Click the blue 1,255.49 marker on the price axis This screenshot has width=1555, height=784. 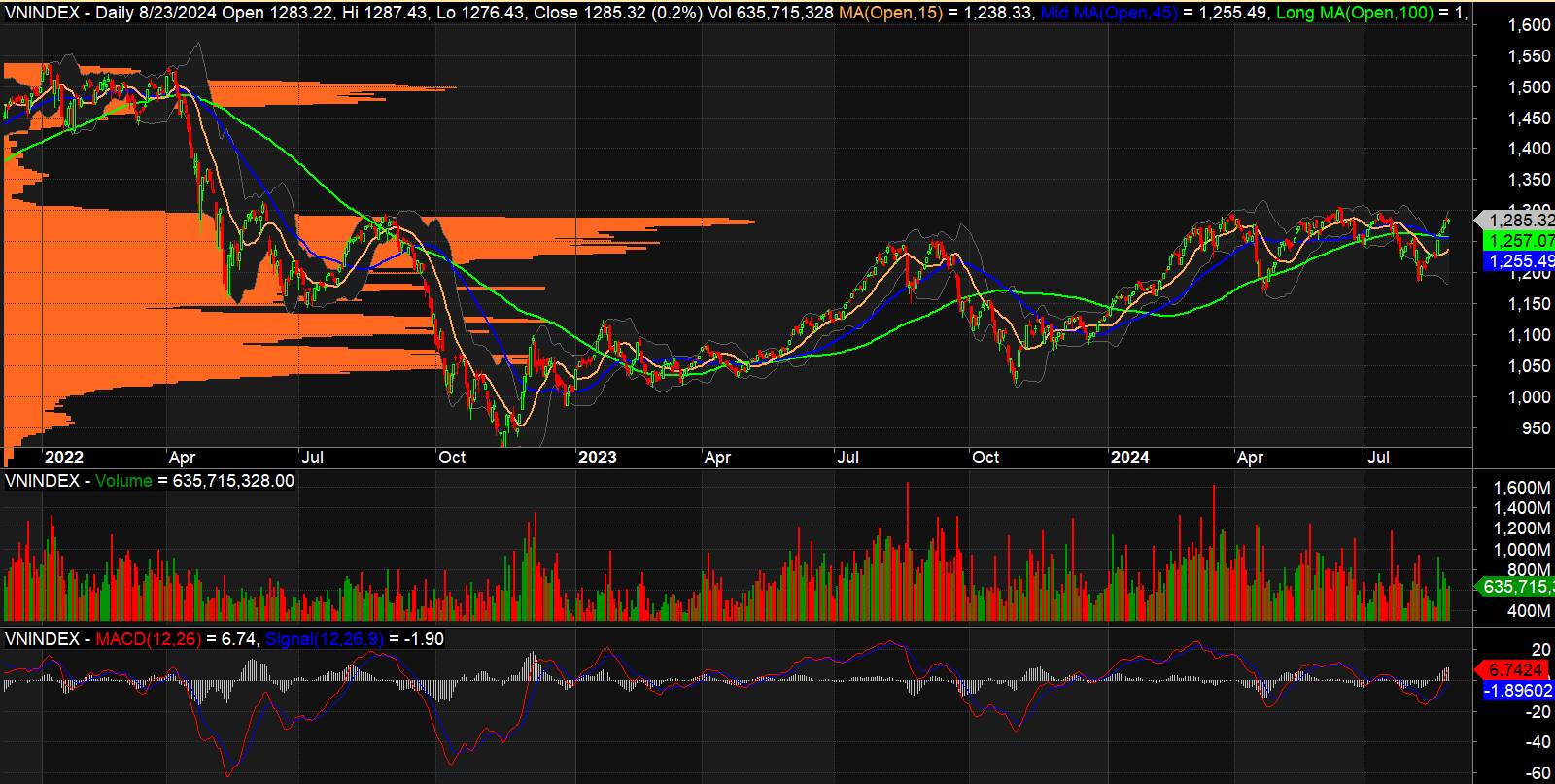click(x=1518, y=260)
